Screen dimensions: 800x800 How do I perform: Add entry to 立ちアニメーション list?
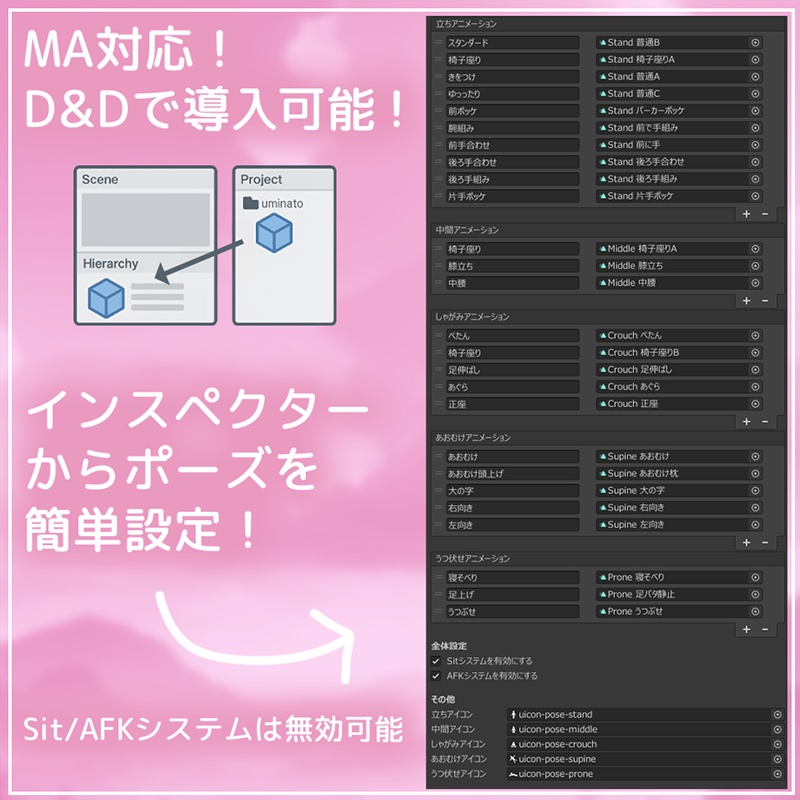[x=746, y=214]
